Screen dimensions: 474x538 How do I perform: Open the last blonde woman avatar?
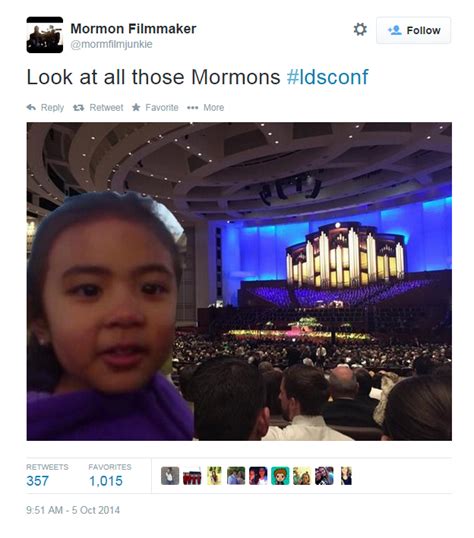(346, 476)
